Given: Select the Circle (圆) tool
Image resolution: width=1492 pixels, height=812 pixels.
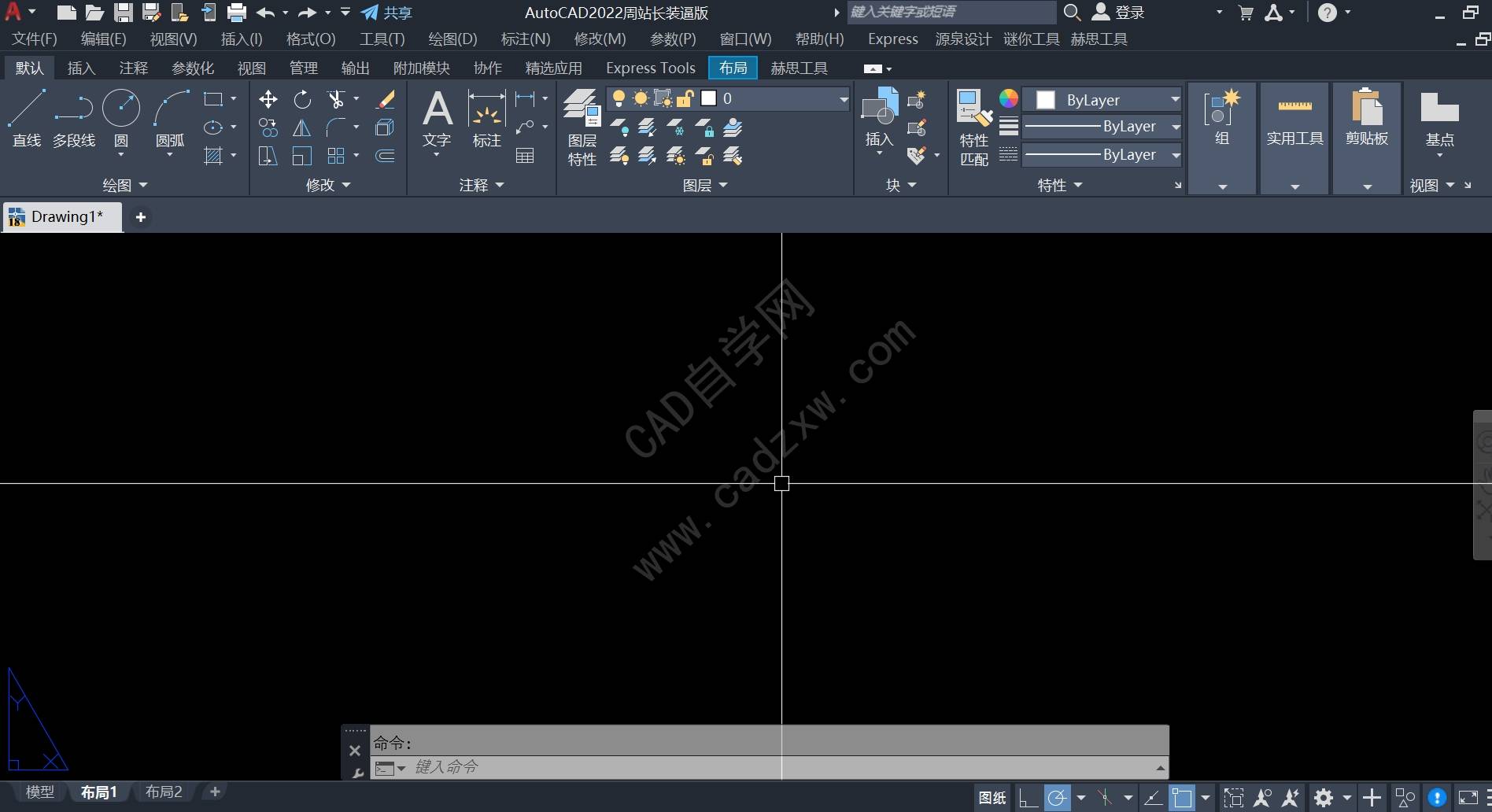Looking at the screenshot, I should tap(121, 118).
